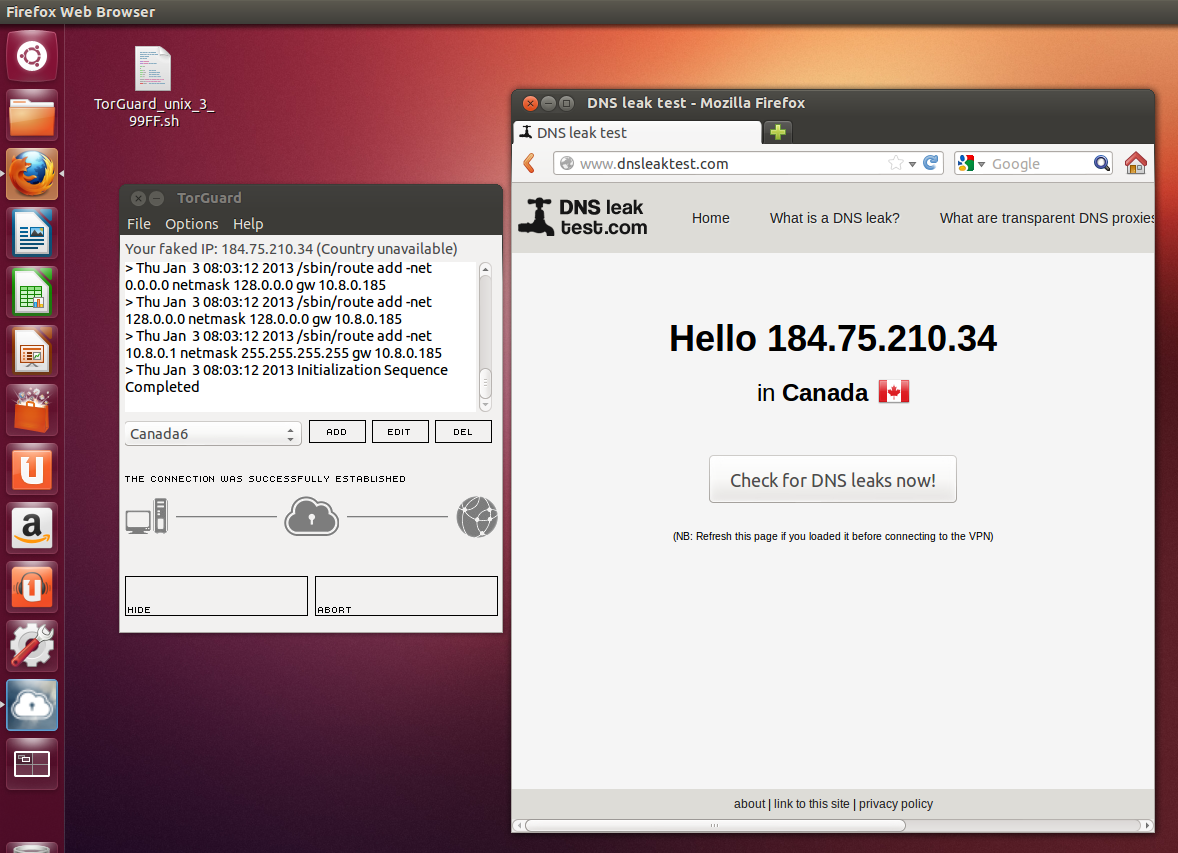Click the EDIT server button
1178x853 pixels.
pyautogui.click(x=400, y=431)
